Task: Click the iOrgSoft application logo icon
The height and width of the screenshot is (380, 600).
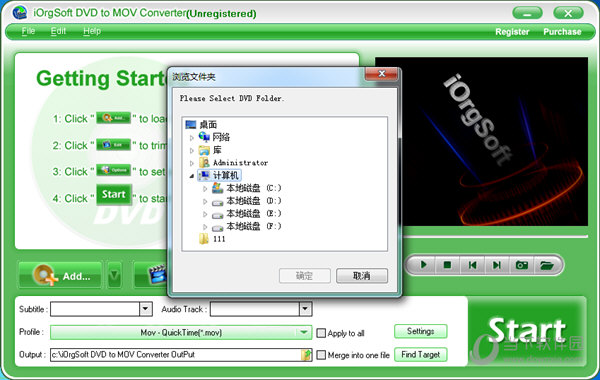Action: [x=19, y=13]
